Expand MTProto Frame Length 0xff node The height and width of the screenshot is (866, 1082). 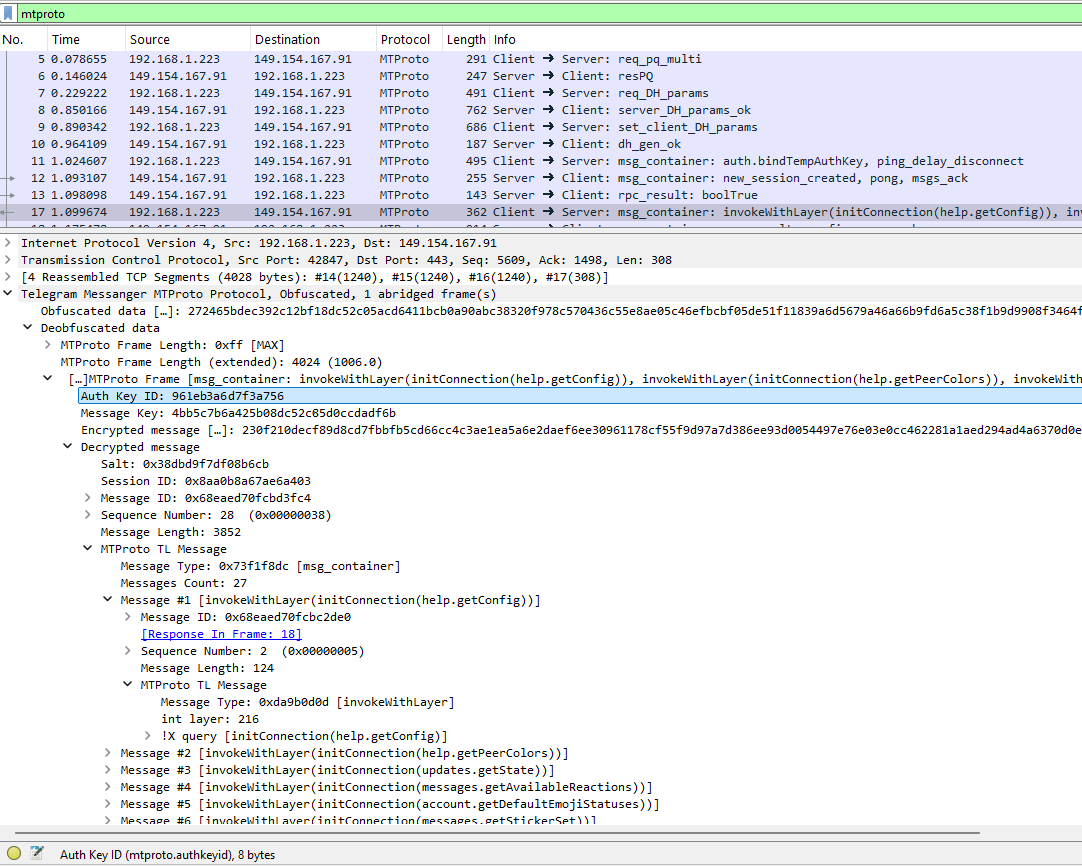tap(48, 345)
